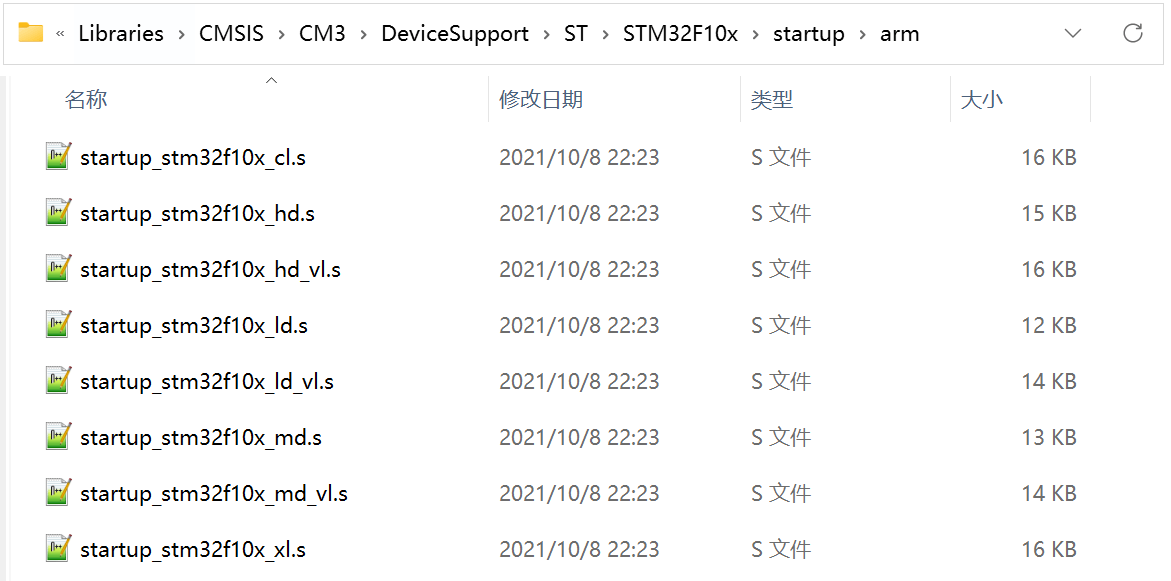
Task: Select the startup_stm32f10x_md_vl.s file name
Action: click(214, 493)
